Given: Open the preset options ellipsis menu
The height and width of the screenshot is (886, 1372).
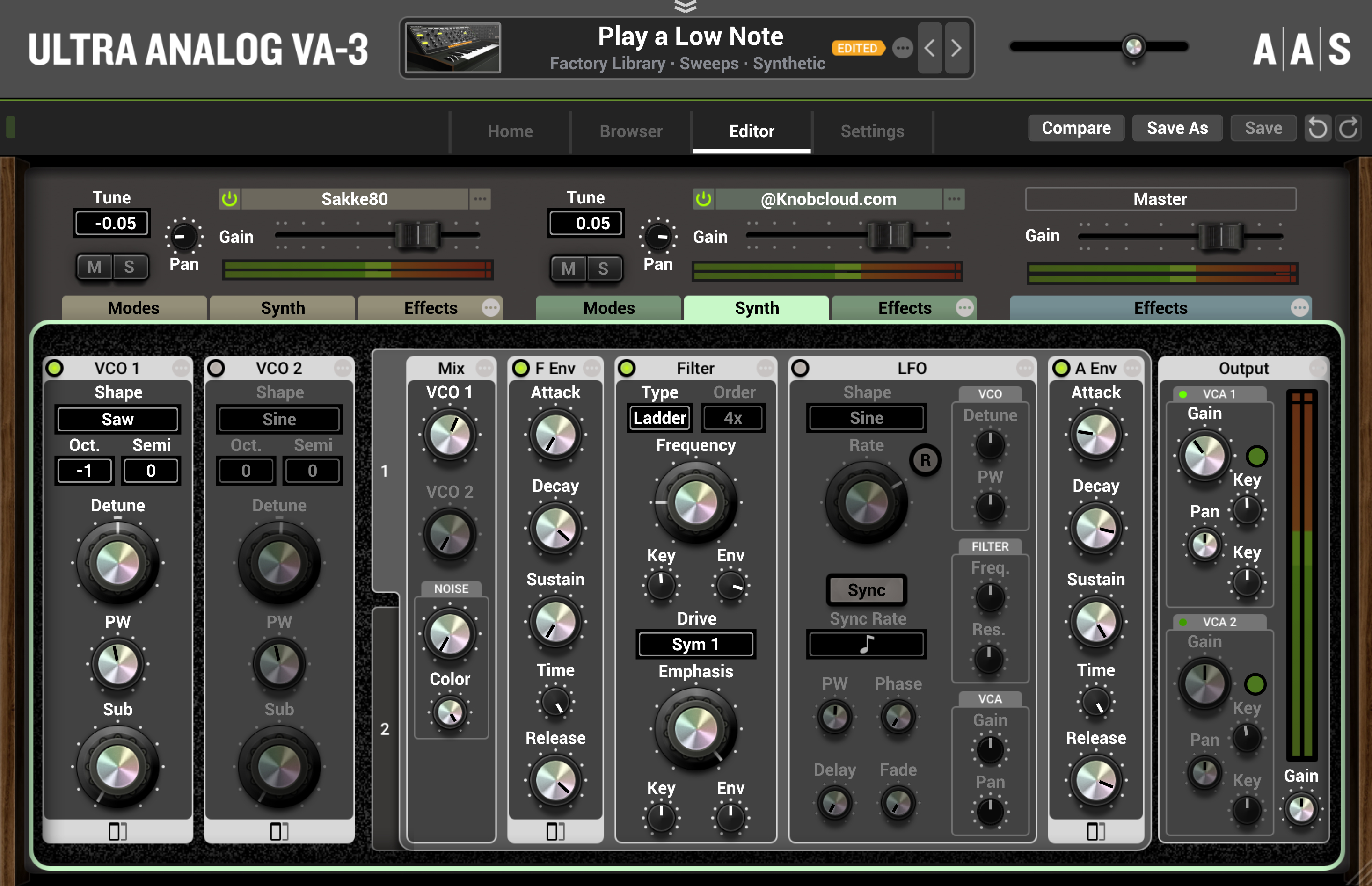Looking at the screenshot, I should 902,49.
